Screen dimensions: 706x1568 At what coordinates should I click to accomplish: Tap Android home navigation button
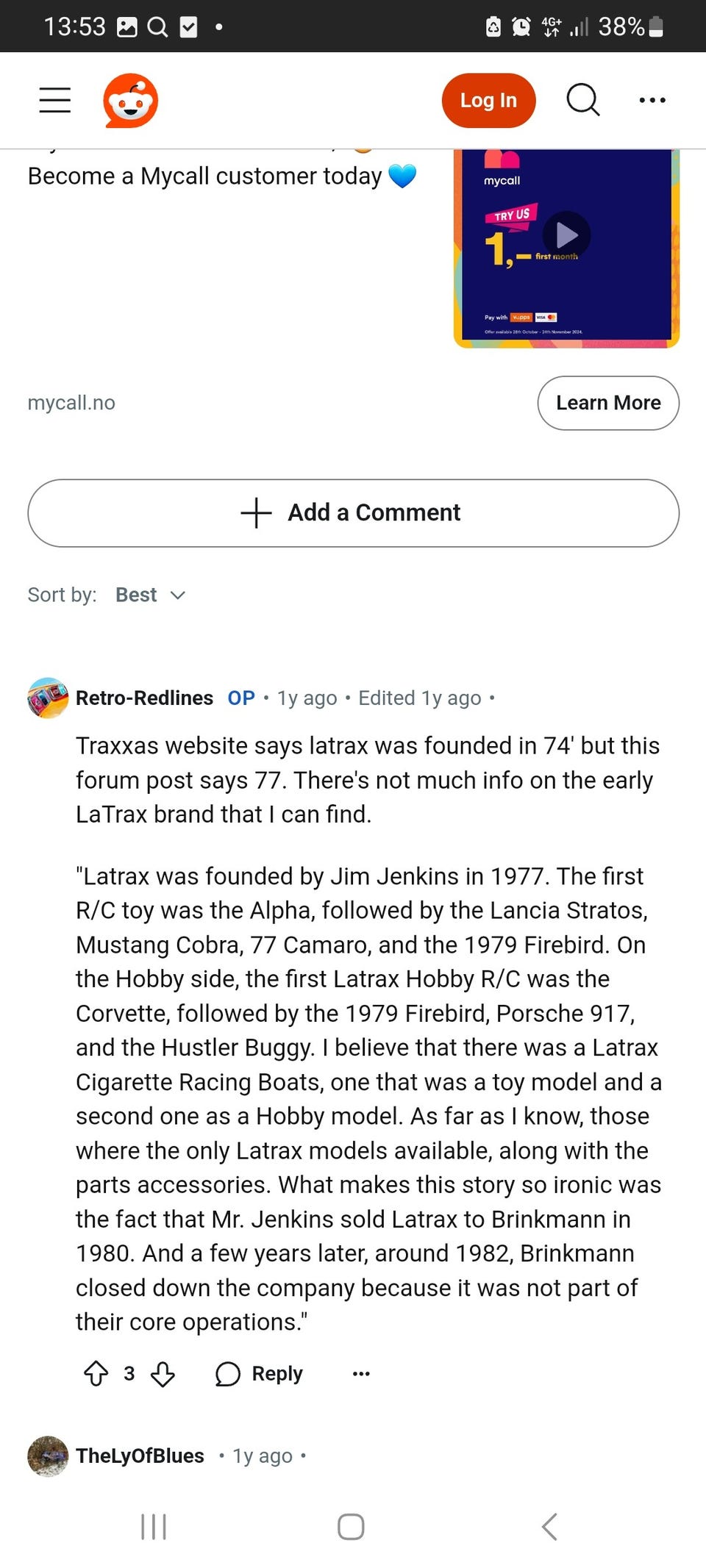click(x=351, y=1527)
